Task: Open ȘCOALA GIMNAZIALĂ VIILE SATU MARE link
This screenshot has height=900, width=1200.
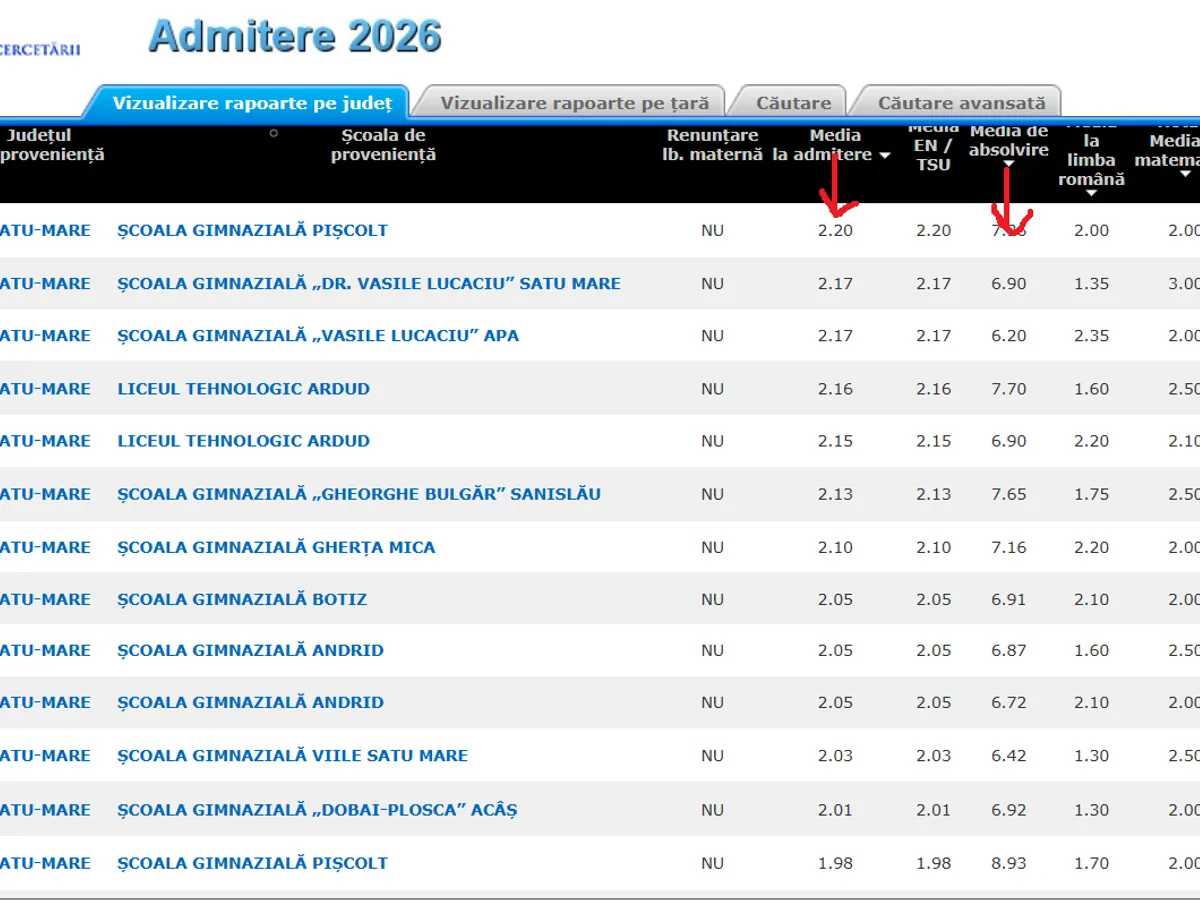Action: coord(292,756)
